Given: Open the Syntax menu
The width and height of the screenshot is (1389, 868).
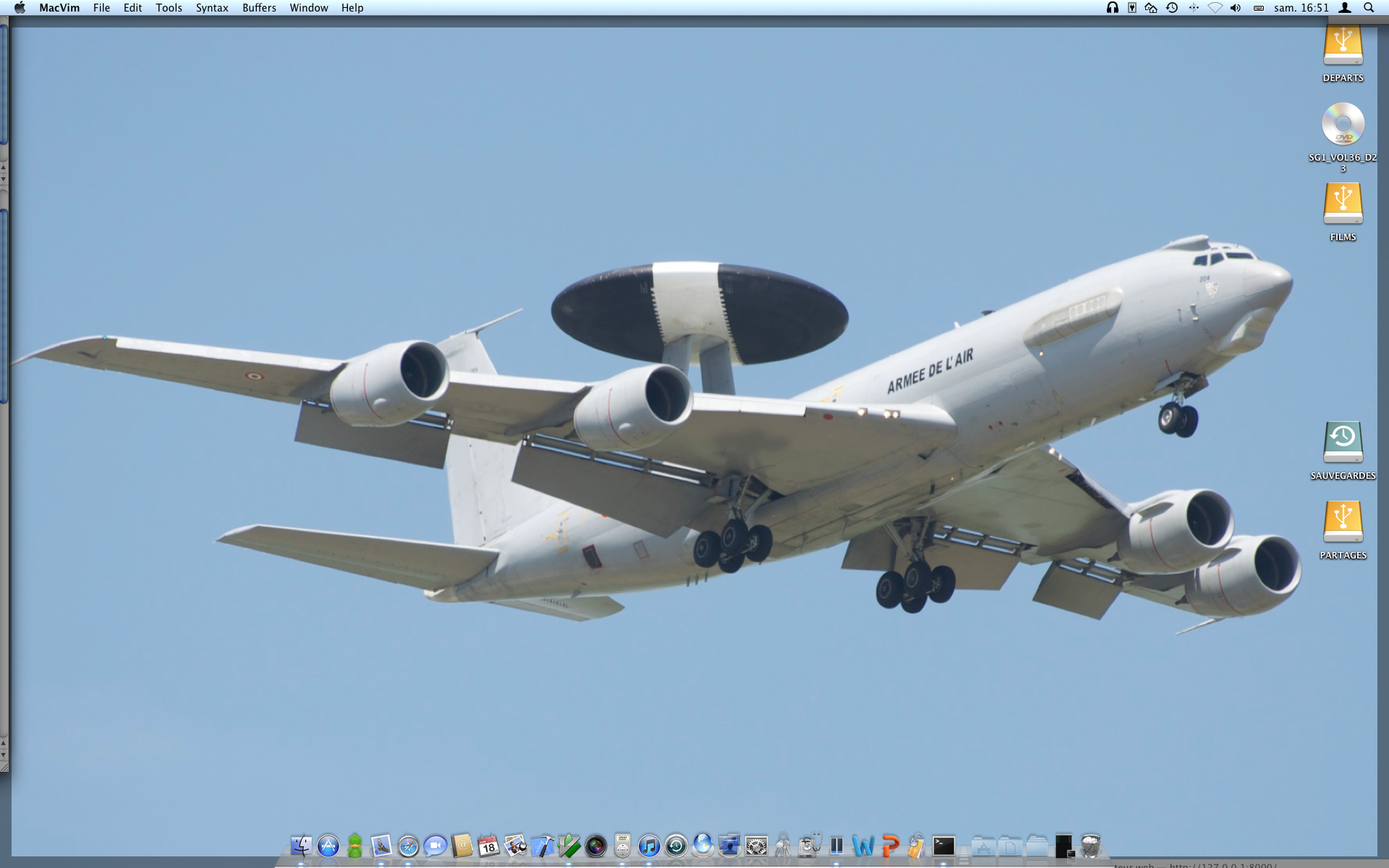Looking at the screenshot, I should [x=211, y=8].
